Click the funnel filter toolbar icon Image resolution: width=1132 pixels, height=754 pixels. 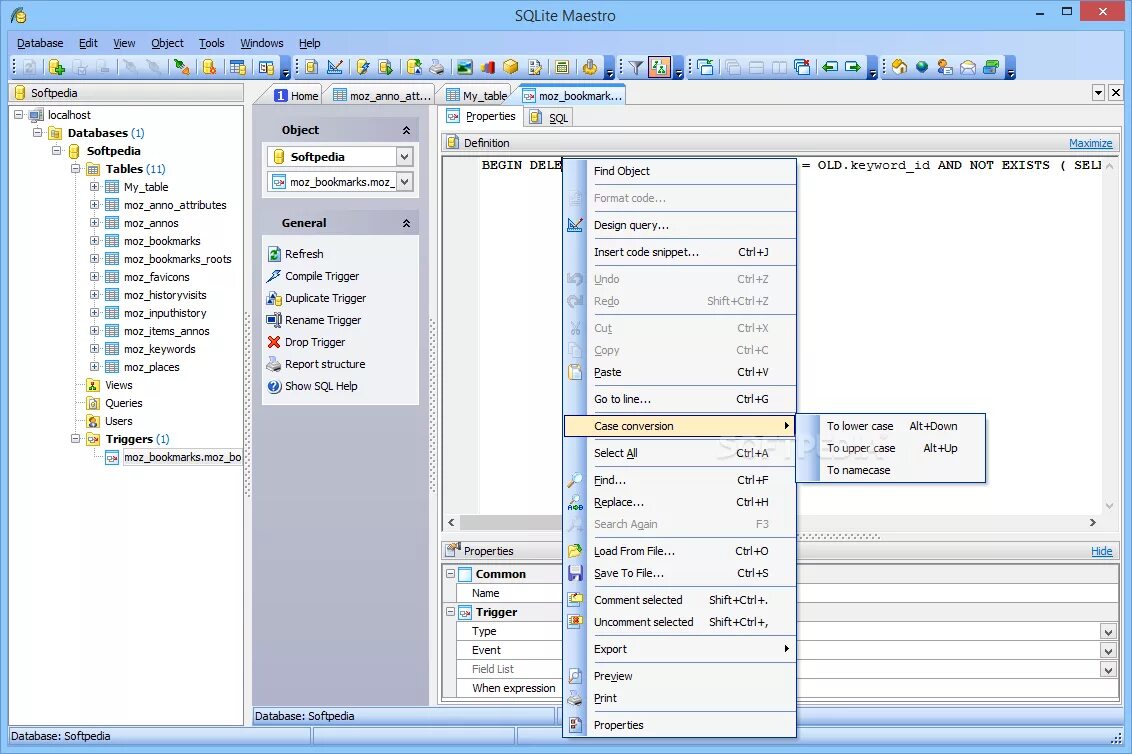635,67
